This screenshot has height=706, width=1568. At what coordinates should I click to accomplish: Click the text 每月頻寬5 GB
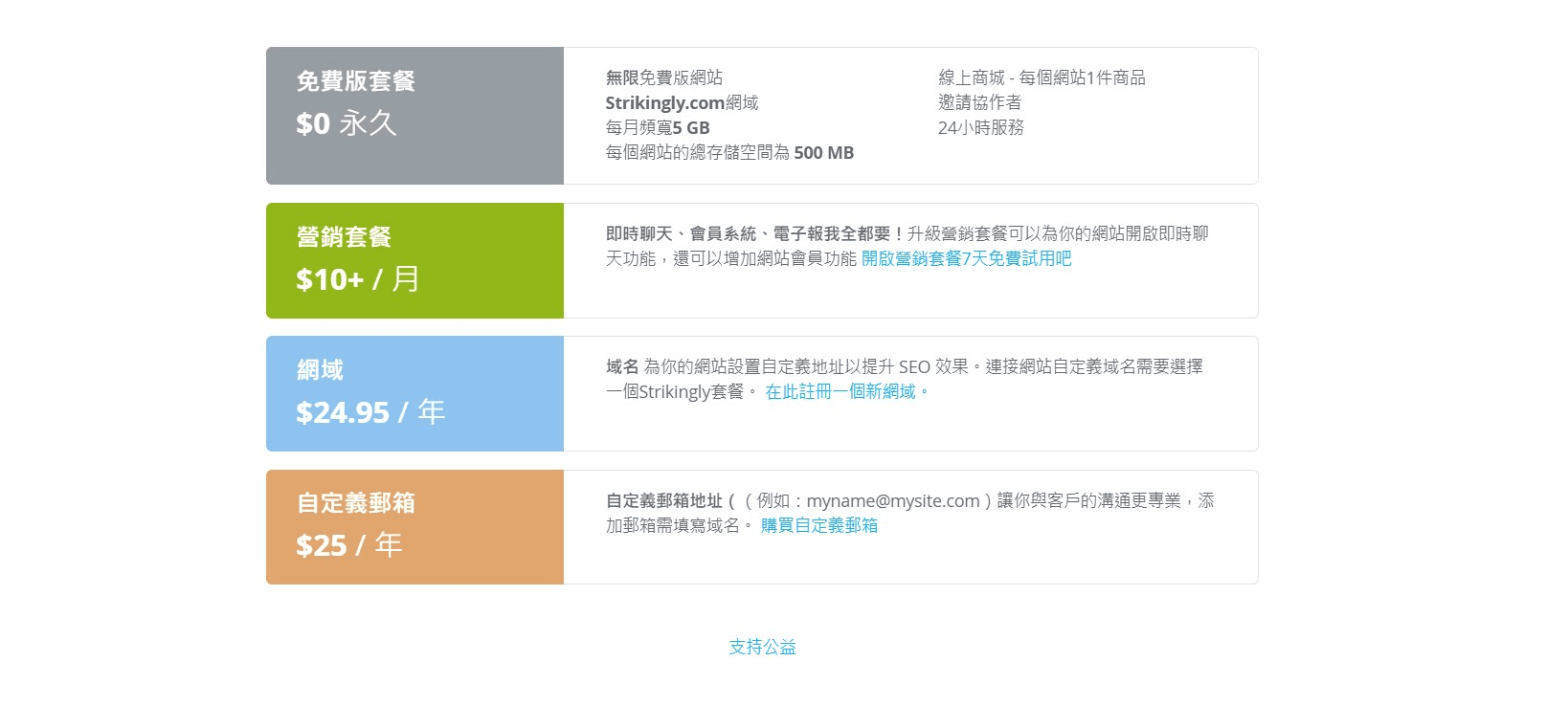(x=658, y=127)
